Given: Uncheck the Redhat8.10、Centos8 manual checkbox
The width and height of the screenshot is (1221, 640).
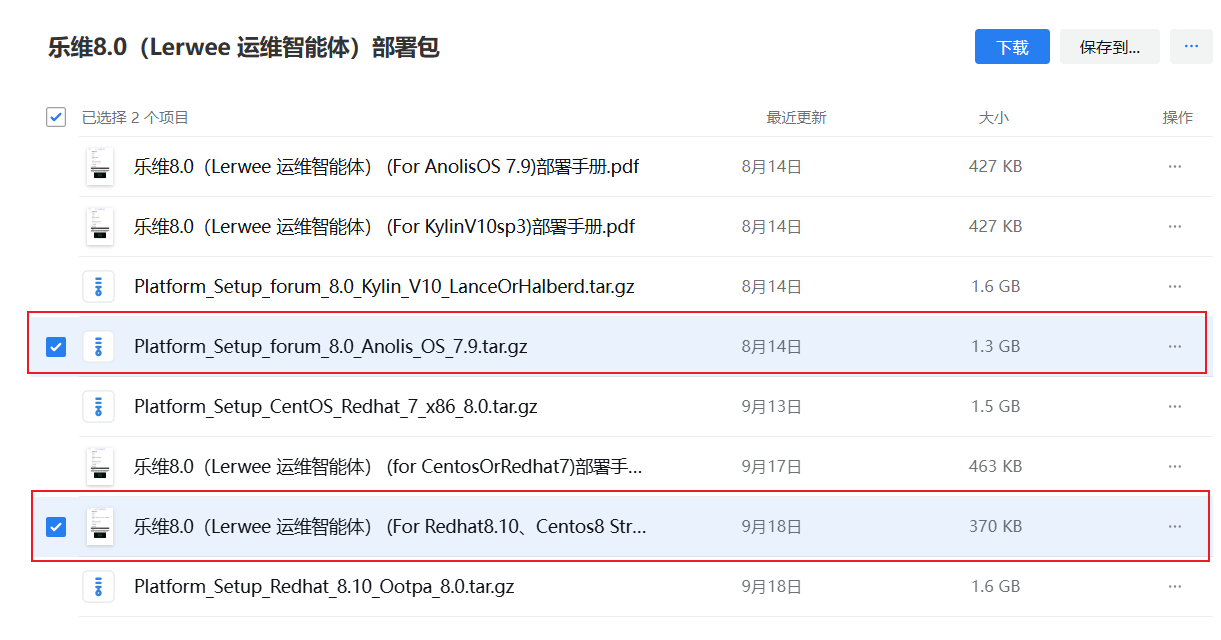Looking at the screenshot, I should (56, 527).
